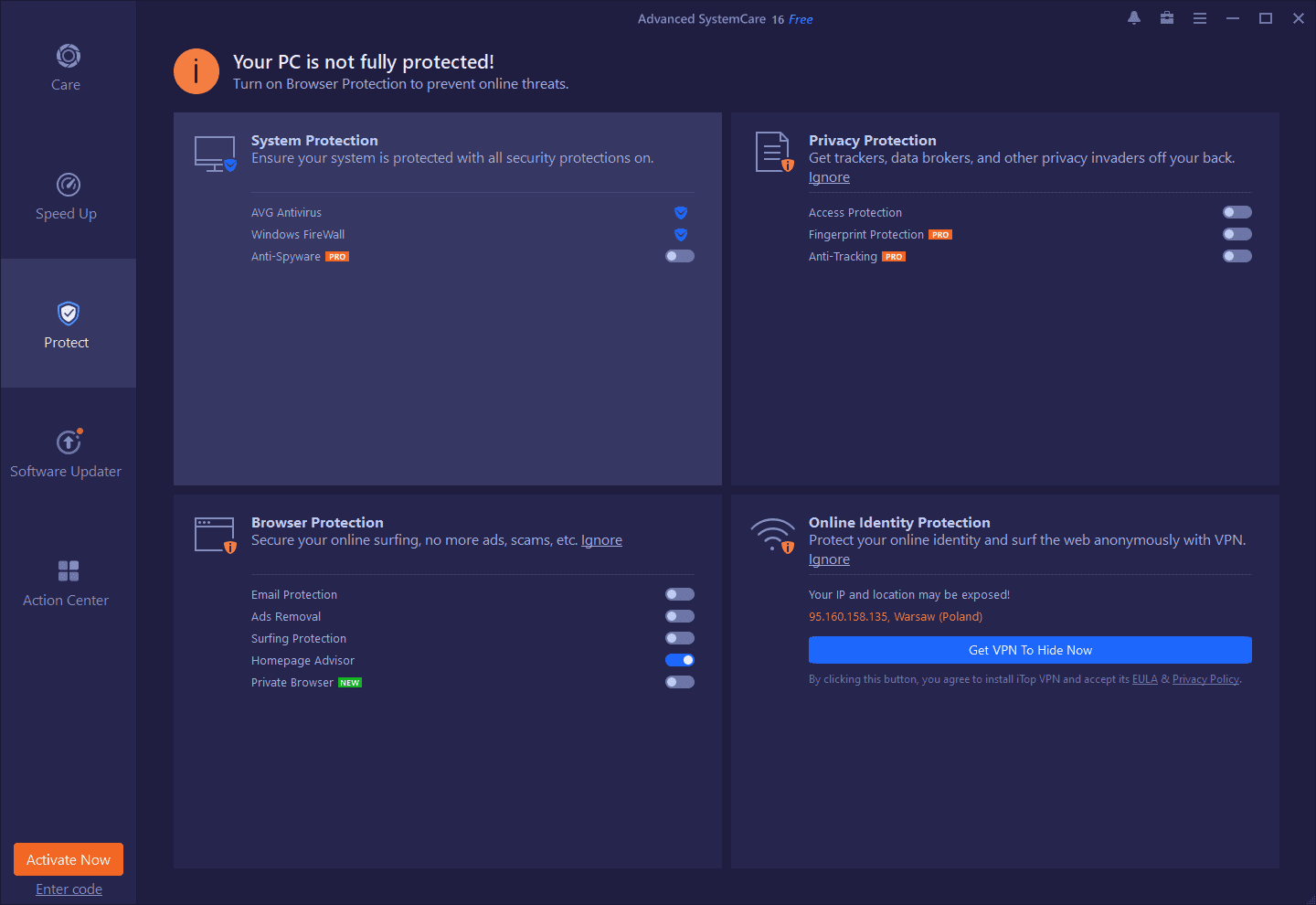The width and height of the screenshot is (1316, 905).
Task: Click the "Ads Removal" label text
Action: [x=286, y=617]
